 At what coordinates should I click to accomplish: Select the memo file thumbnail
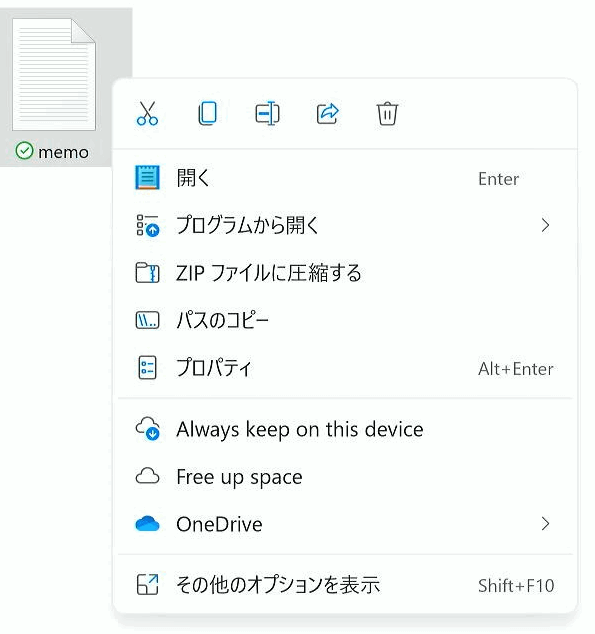pos(54,74)
